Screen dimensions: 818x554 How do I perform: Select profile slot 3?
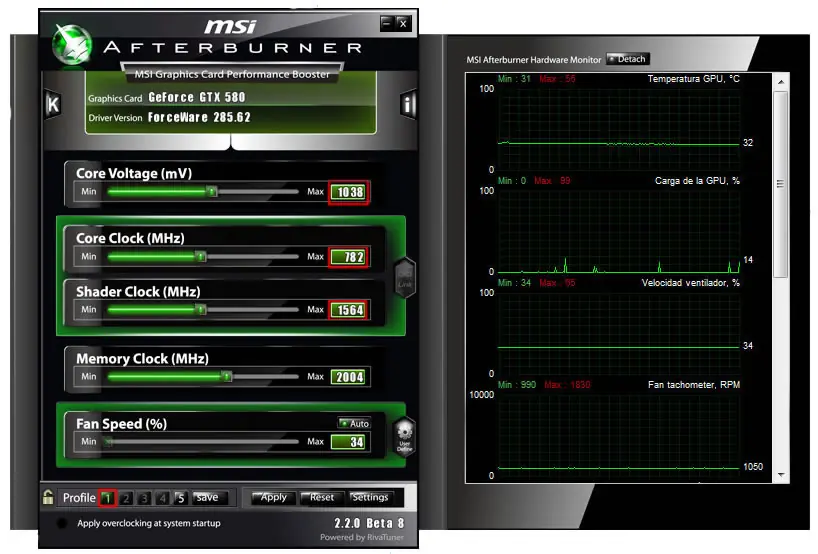pos(144,498)
